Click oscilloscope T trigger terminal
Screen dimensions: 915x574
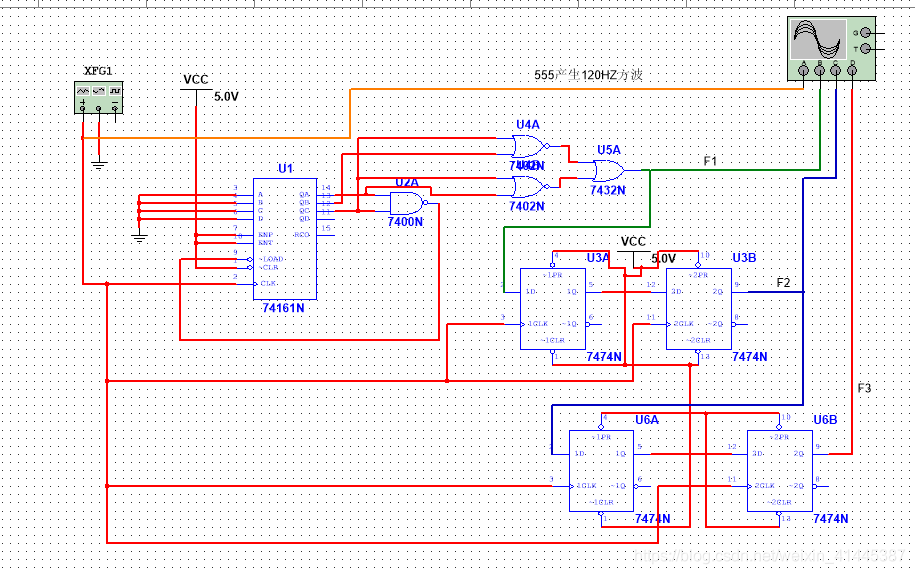click(866, 49)
